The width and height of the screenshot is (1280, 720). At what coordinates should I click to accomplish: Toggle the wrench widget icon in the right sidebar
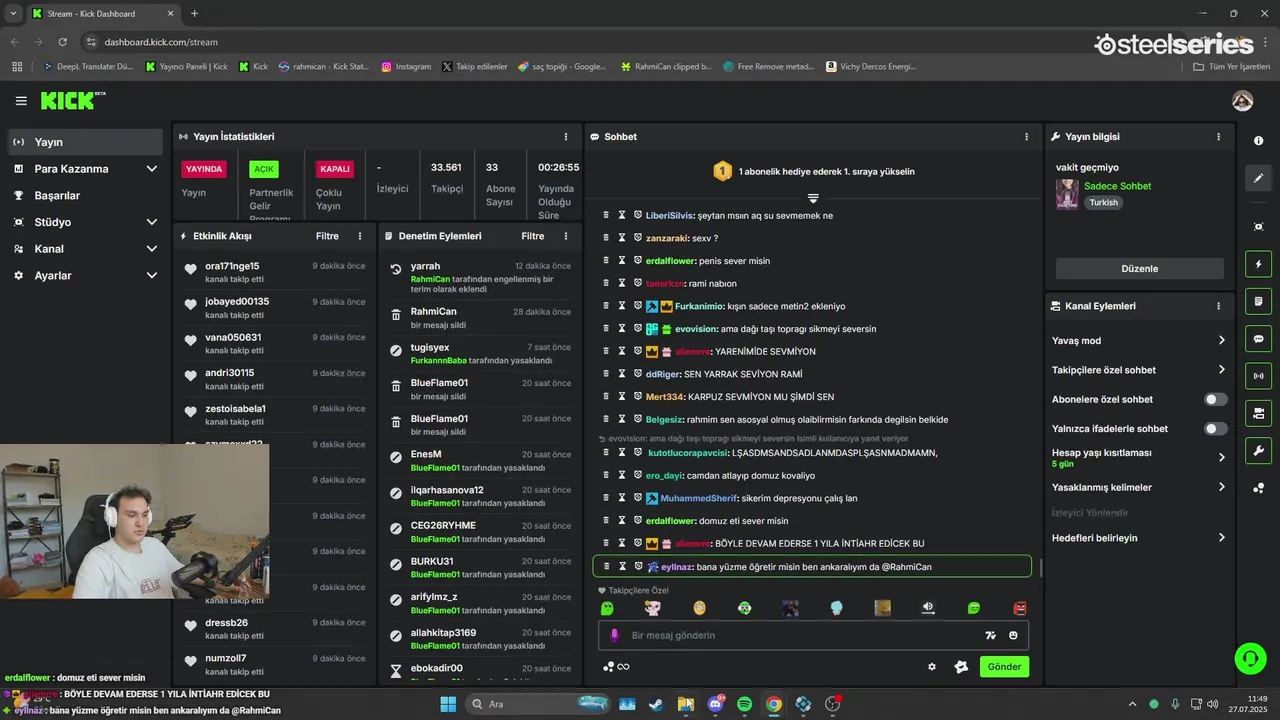[x=1258, y=450]
